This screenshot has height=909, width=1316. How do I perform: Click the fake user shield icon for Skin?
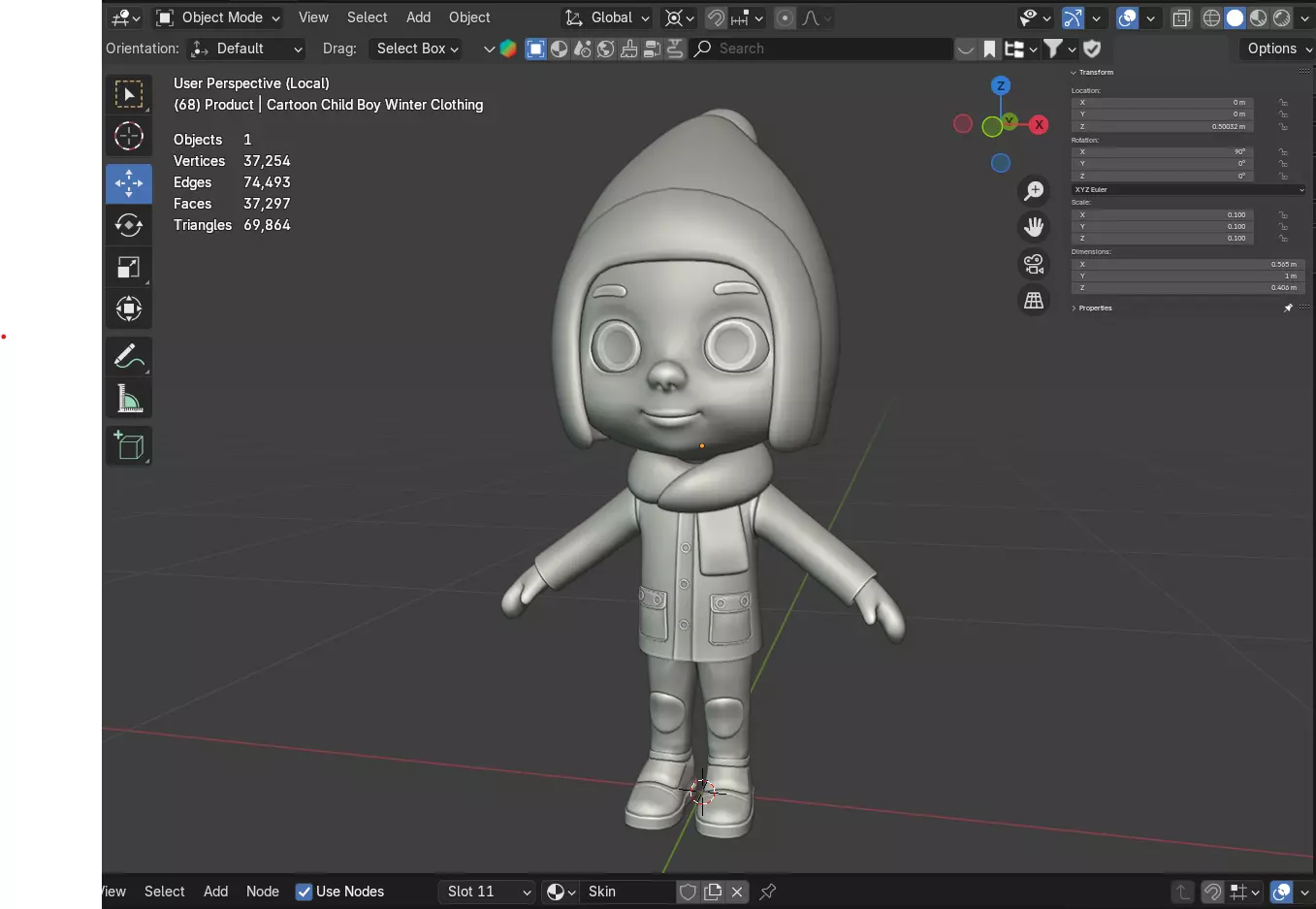689,892
